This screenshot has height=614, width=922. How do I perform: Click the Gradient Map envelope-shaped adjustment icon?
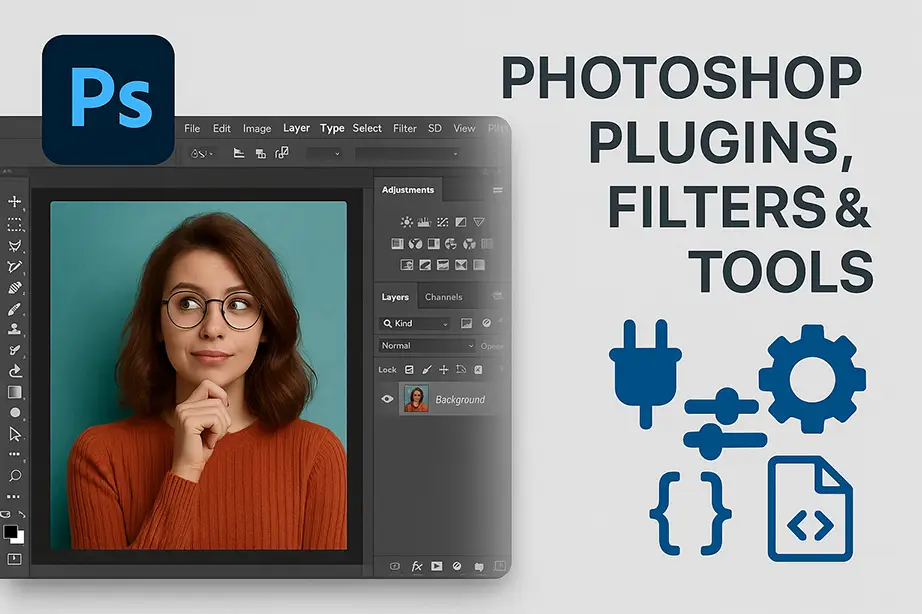(x=461, y=265)
